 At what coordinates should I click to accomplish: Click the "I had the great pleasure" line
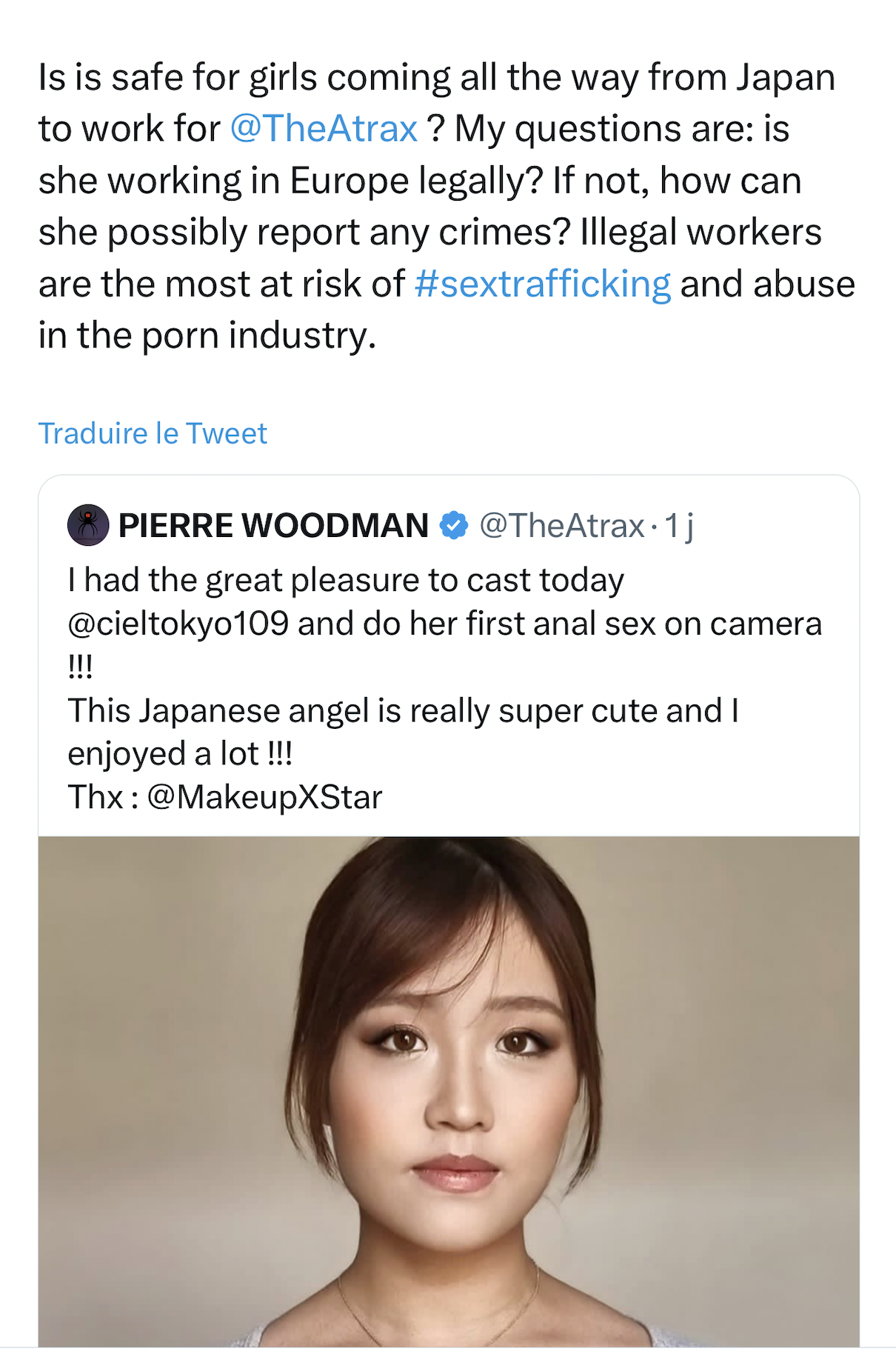click(x=346, y=580)
